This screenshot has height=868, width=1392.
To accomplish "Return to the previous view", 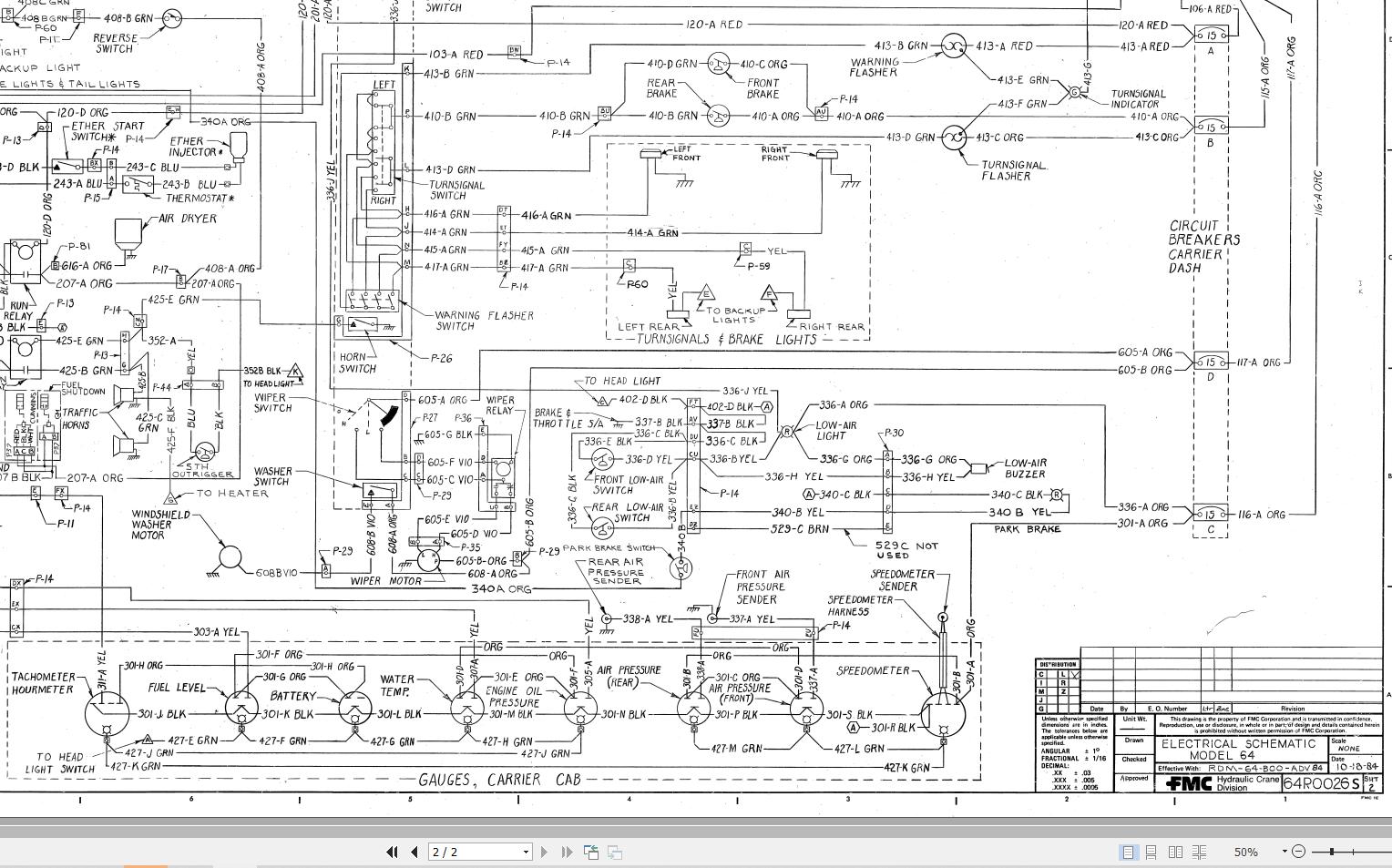I will [x=591, y=852].
